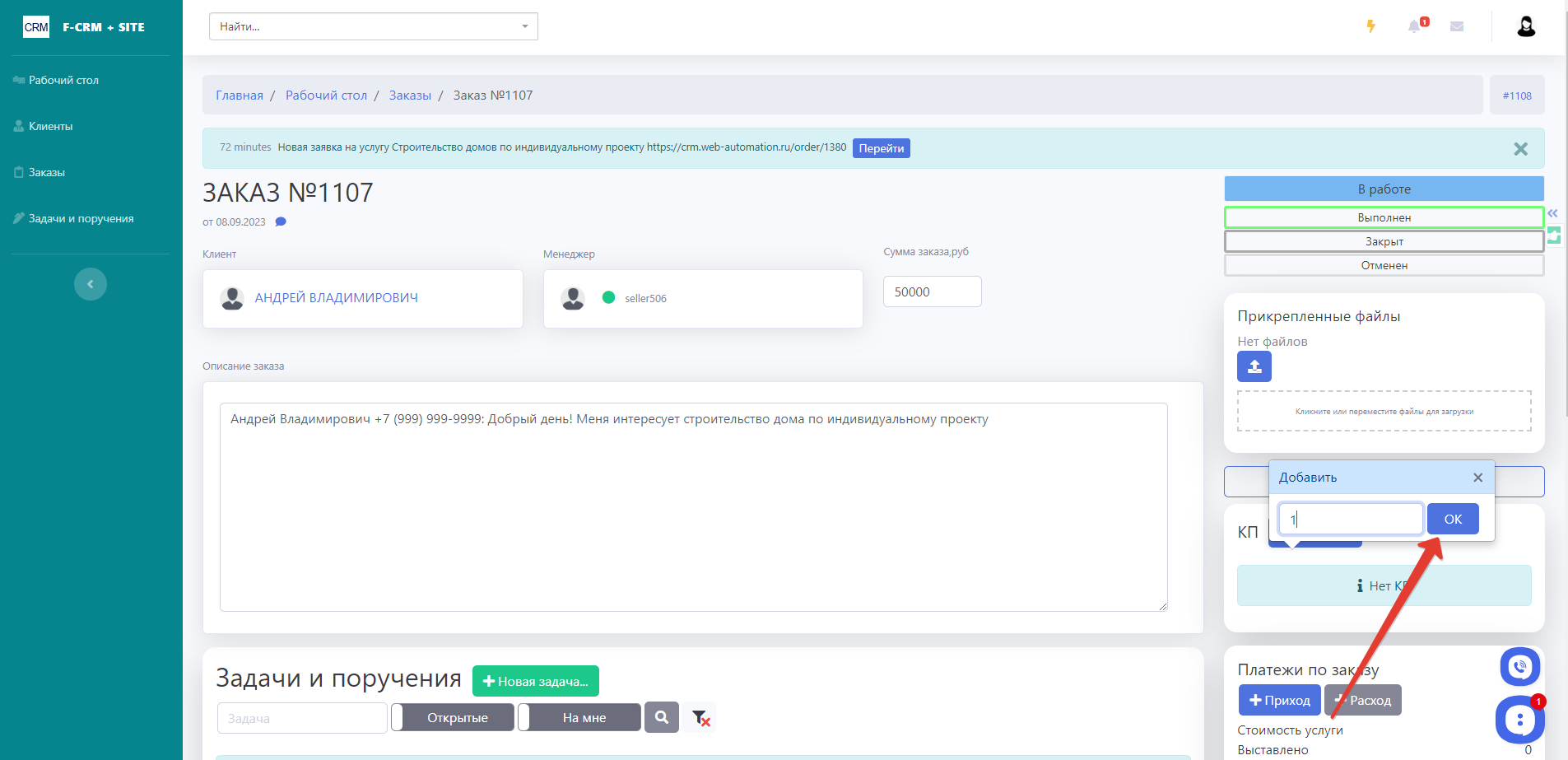Image resolution: width=1568 pixels, height=760 pixels.
Task: Click the Перейти notification button
Action: [x=881, y=148]
